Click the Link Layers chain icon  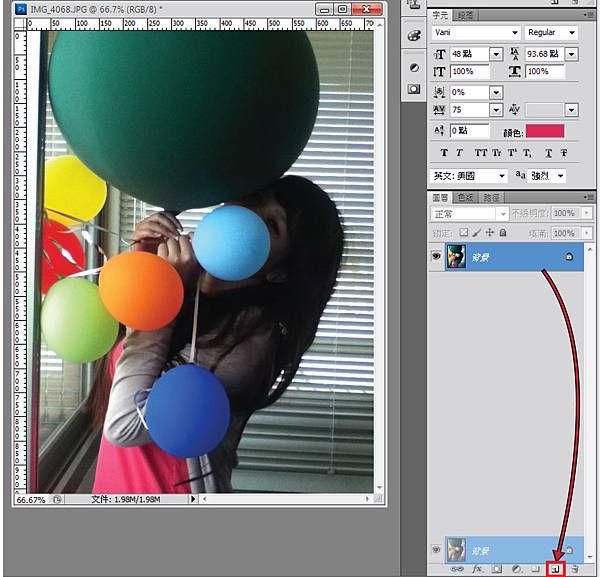459,568
